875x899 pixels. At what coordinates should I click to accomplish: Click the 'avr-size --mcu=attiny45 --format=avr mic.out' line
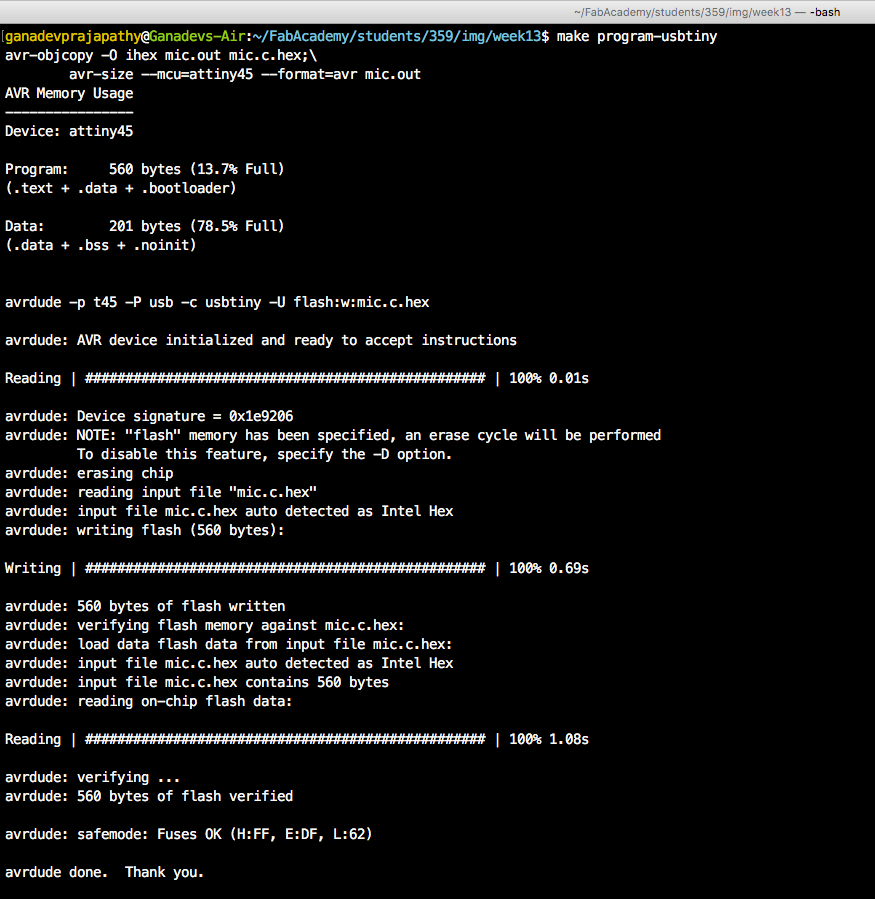coord(245,74)
